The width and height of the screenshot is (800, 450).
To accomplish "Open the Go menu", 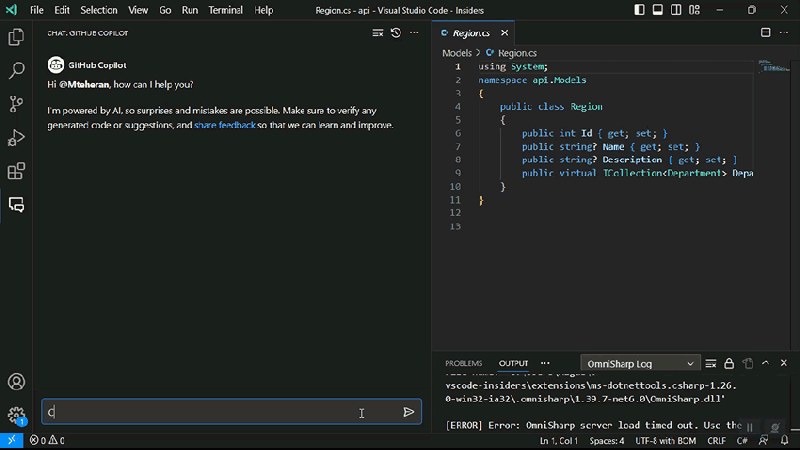I will (165, 10).
